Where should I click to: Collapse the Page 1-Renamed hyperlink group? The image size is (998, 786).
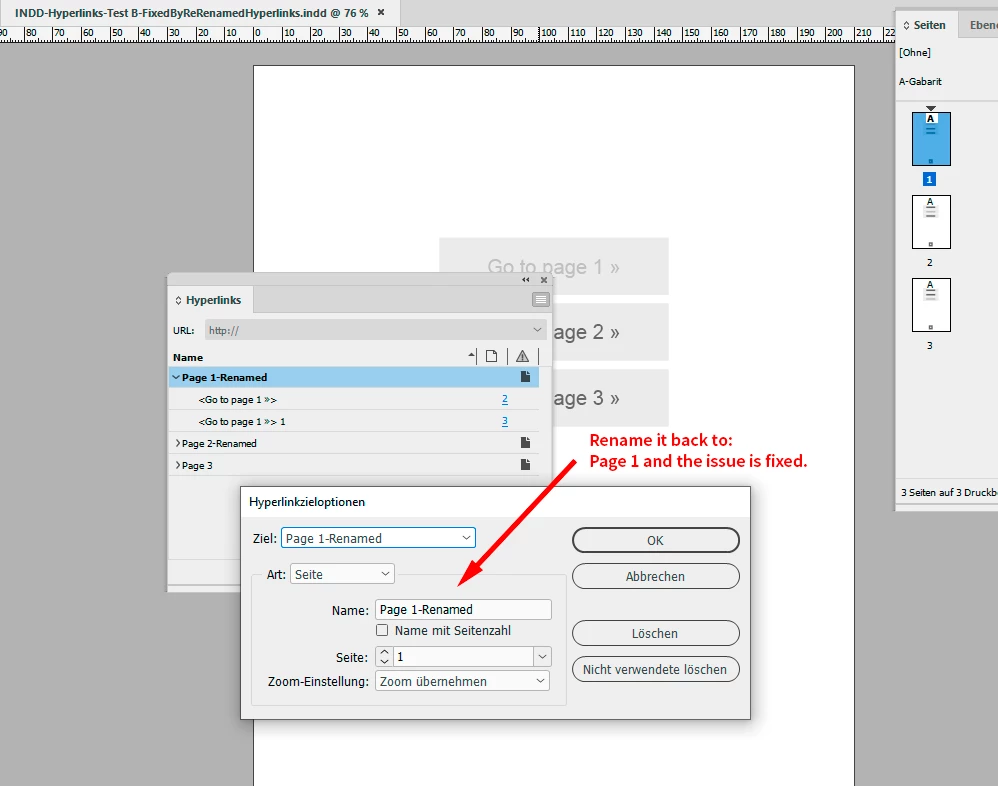[x=176, y=377]
